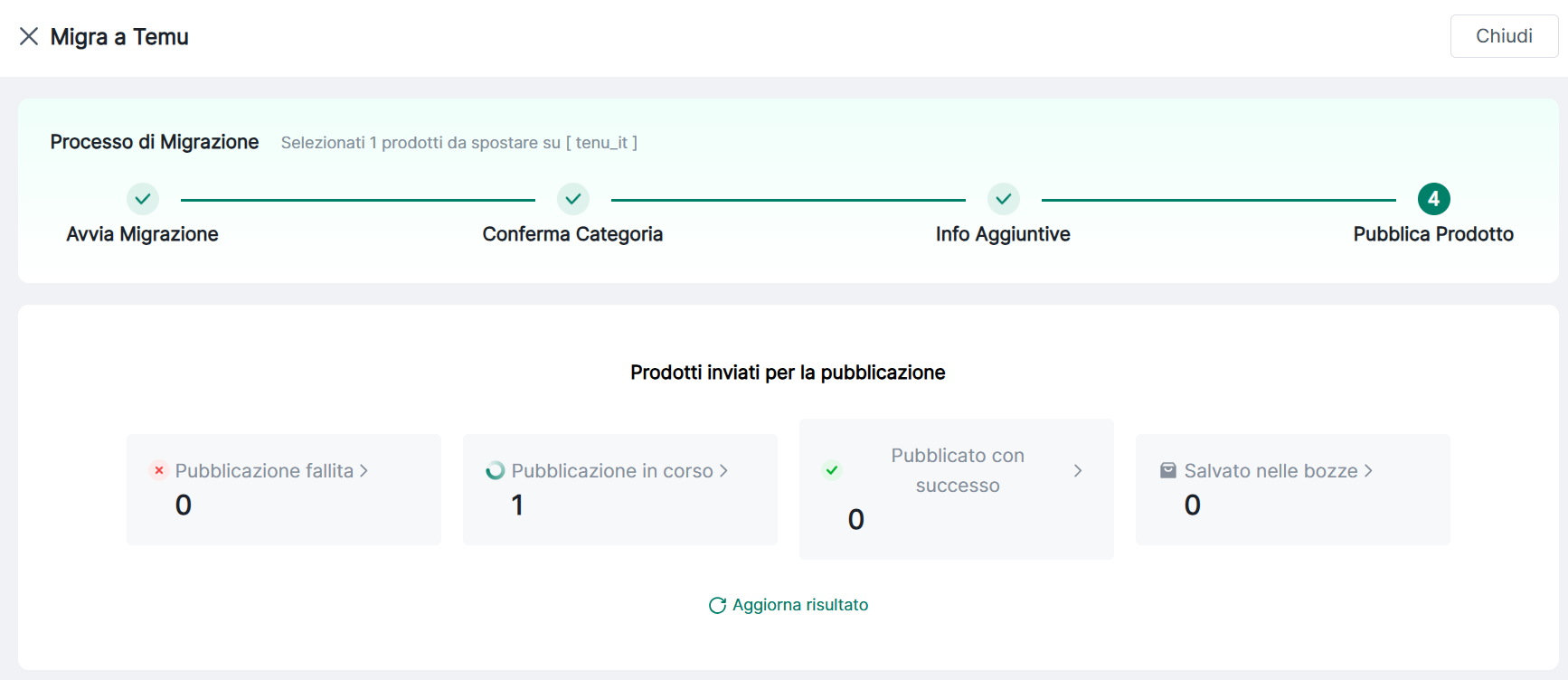Select the Info Aggiuntive step label
The image size is (1568, 680).
click(1003, 234)
